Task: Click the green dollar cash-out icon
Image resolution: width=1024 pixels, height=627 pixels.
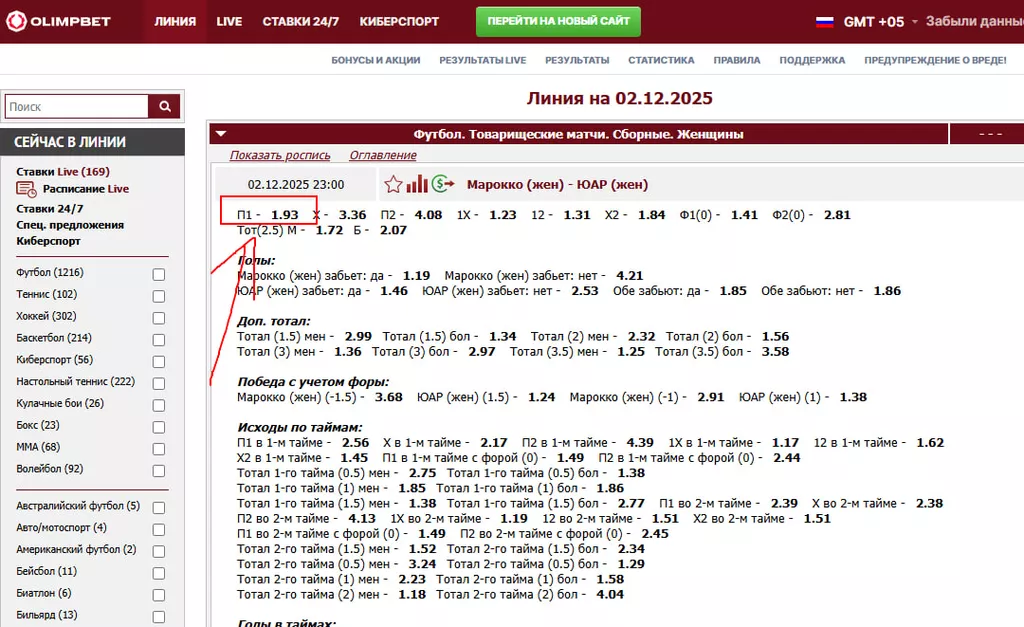Action: pos(443,185)
